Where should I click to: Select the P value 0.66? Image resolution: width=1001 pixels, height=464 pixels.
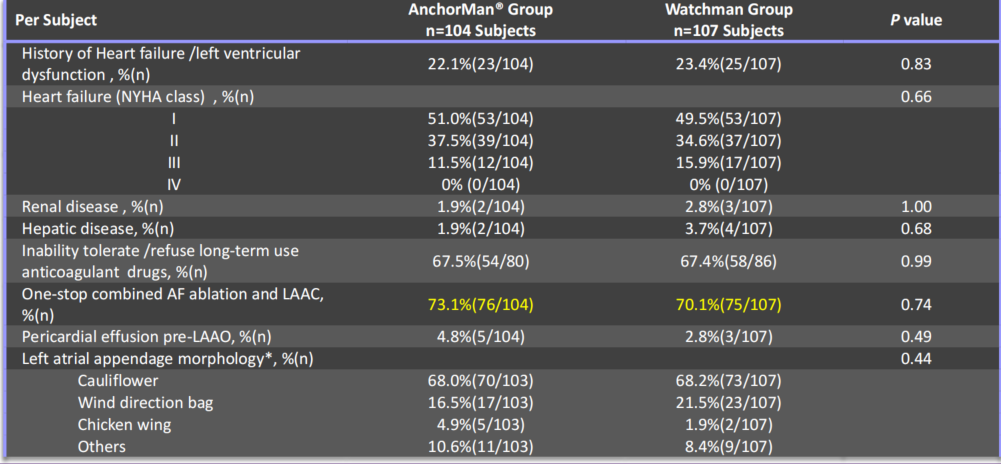click(916, 97)
